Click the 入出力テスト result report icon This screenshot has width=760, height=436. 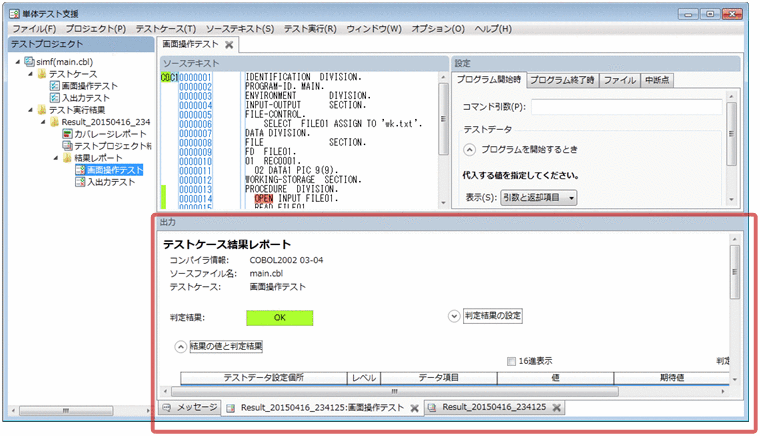click(x=80, y=182)
